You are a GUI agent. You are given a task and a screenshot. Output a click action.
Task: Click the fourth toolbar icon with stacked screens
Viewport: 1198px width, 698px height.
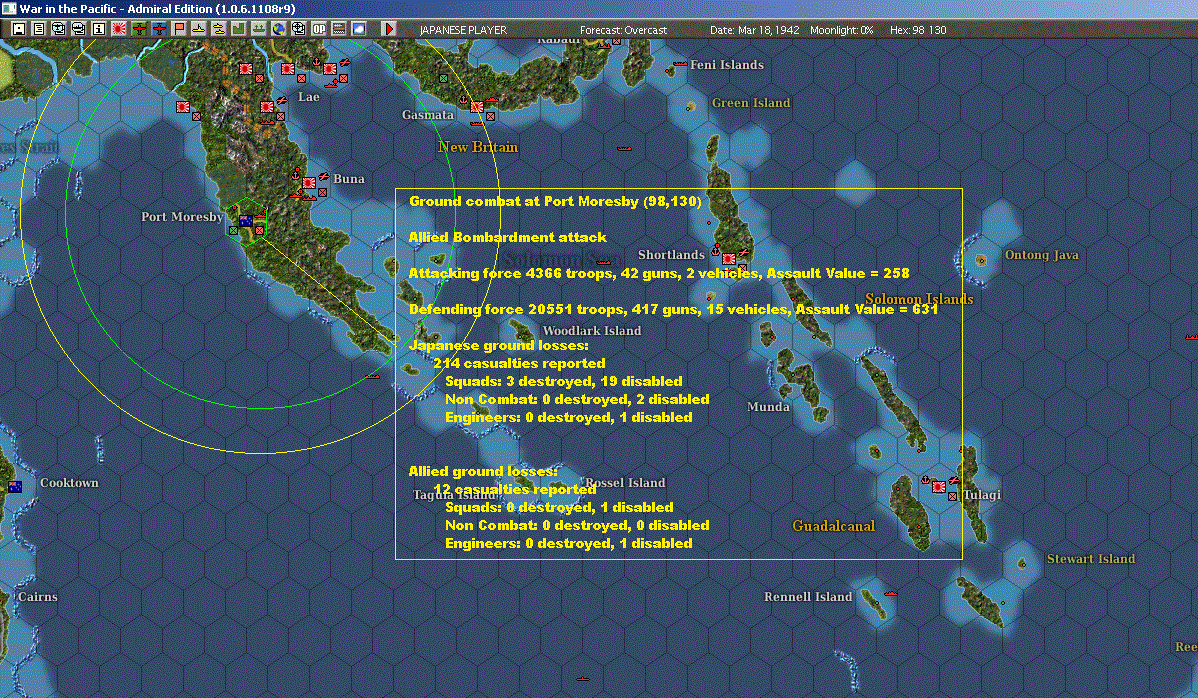coord(79,29)
